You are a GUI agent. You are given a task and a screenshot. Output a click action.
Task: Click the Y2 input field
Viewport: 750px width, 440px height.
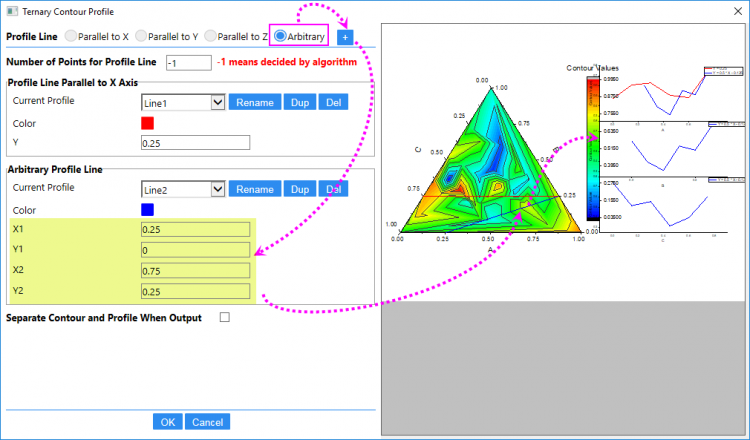pos(195,291)
